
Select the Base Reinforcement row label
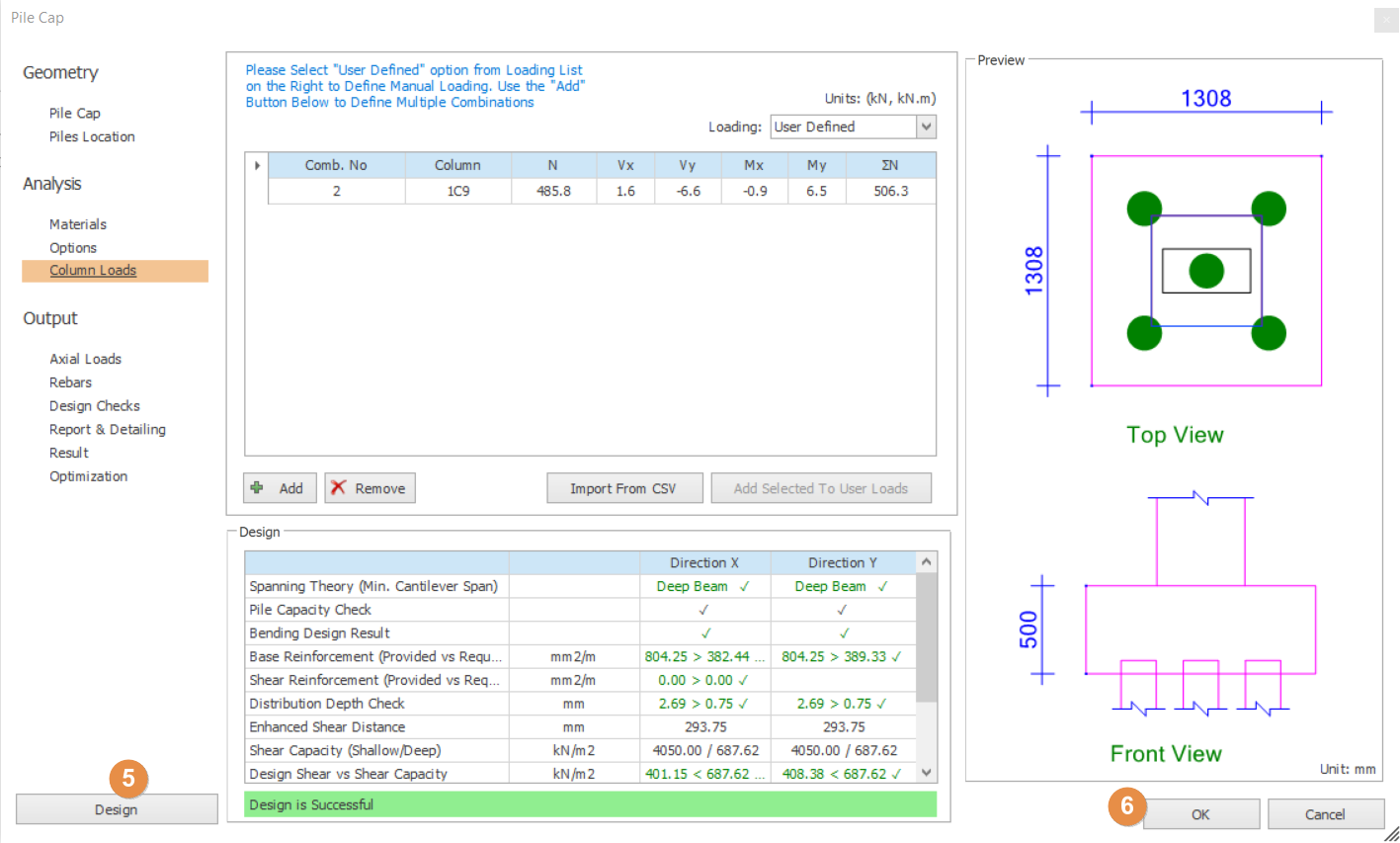click(x=375, y=656)
